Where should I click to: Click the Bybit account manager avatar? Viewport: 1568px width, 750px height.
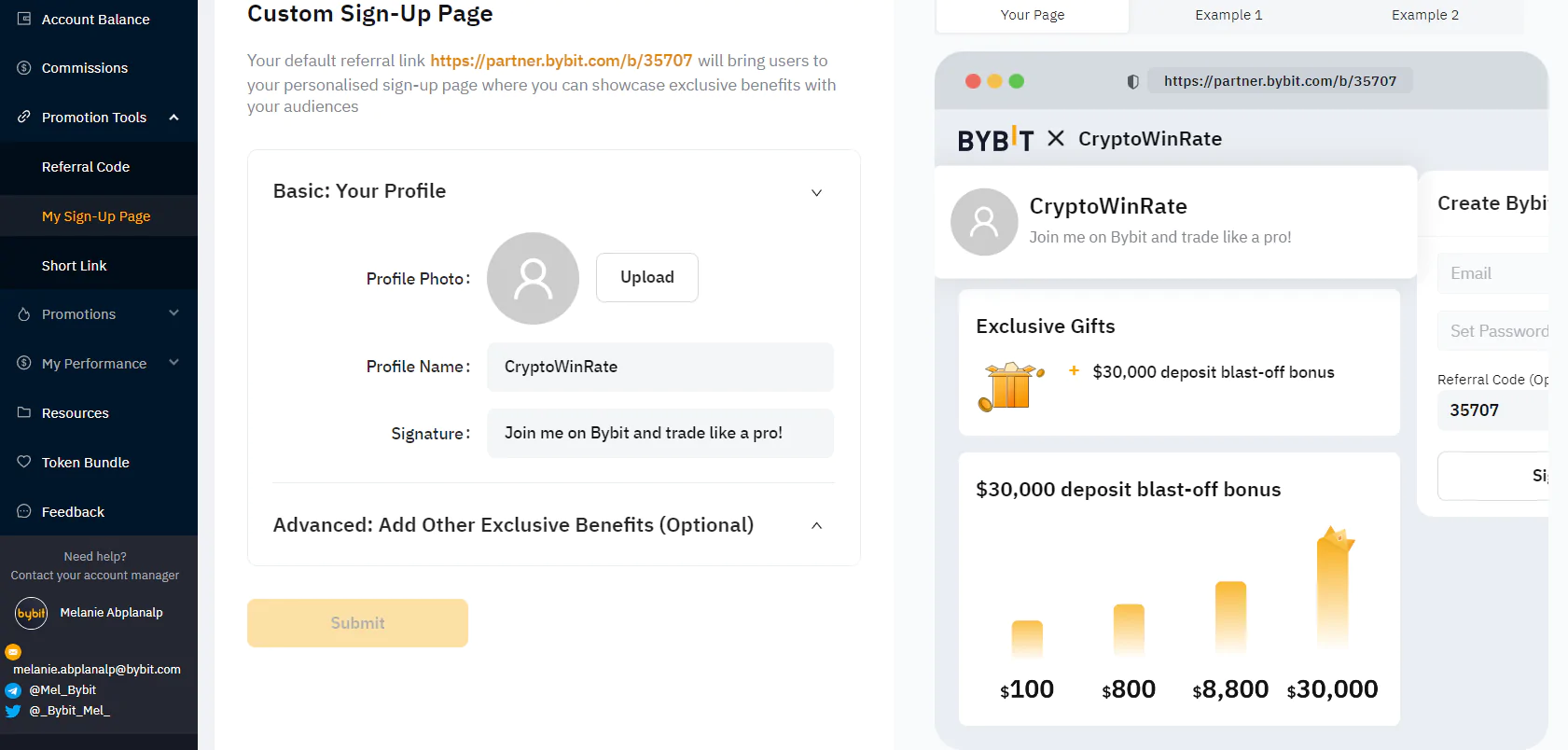[x=32, y=613]
